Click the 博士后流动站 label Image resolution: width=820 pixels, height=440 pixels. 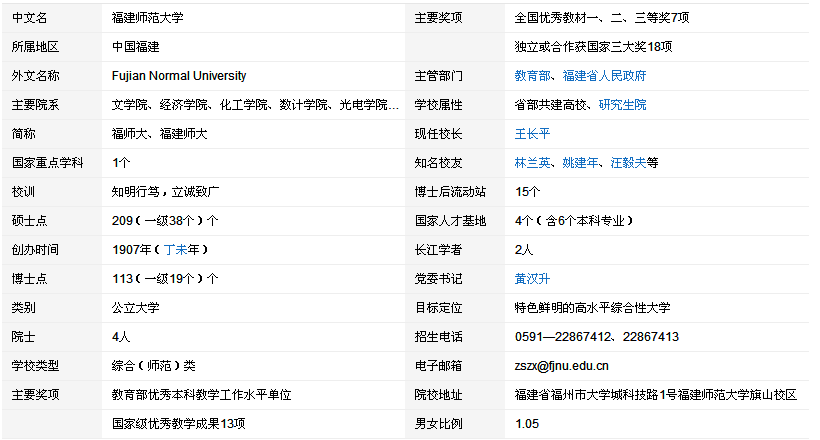click(451, 192)
